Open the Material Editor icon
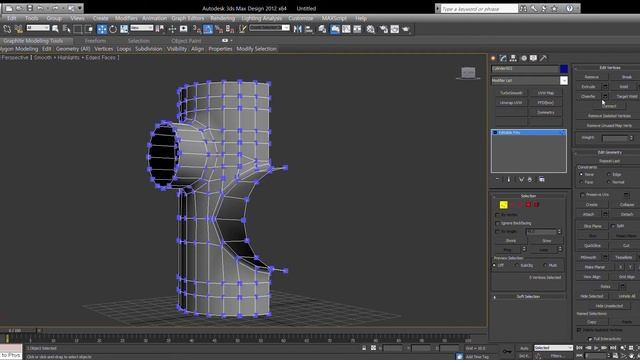 click(371, 29)
